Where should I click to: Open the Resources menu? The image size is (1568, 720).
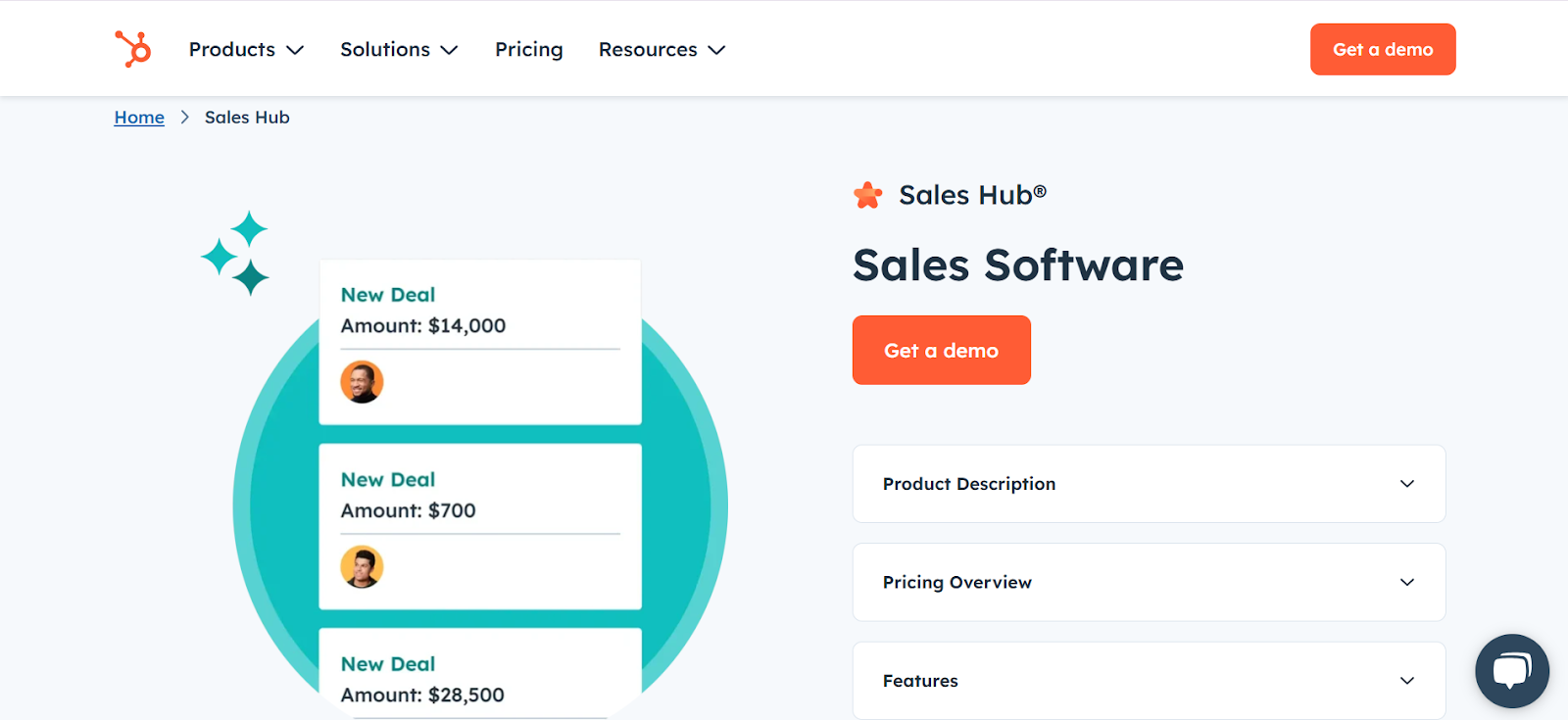661,49
